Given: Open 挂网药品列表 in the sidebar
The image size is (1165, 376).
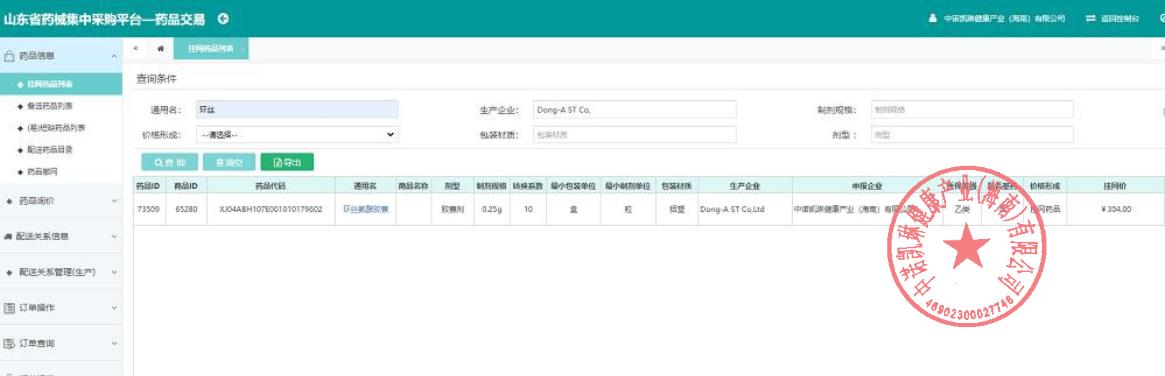Looking at the screenshot, I should tap(61, 84).
